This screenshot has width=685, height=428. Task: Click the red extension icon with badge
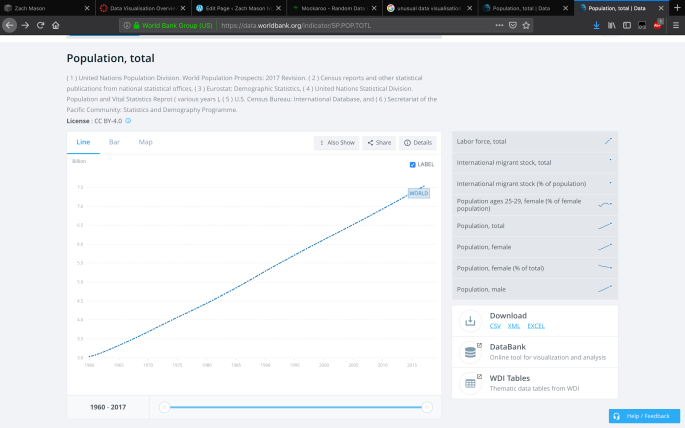(658, 24)
